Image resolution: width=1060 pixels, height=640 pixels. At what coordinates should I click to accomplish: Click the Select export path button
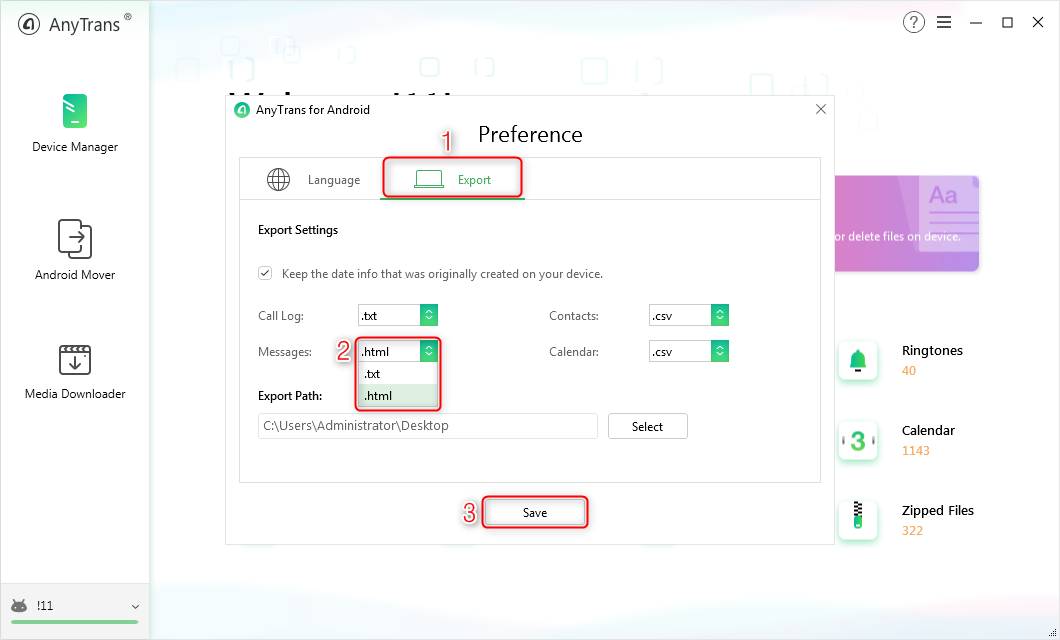648,426
